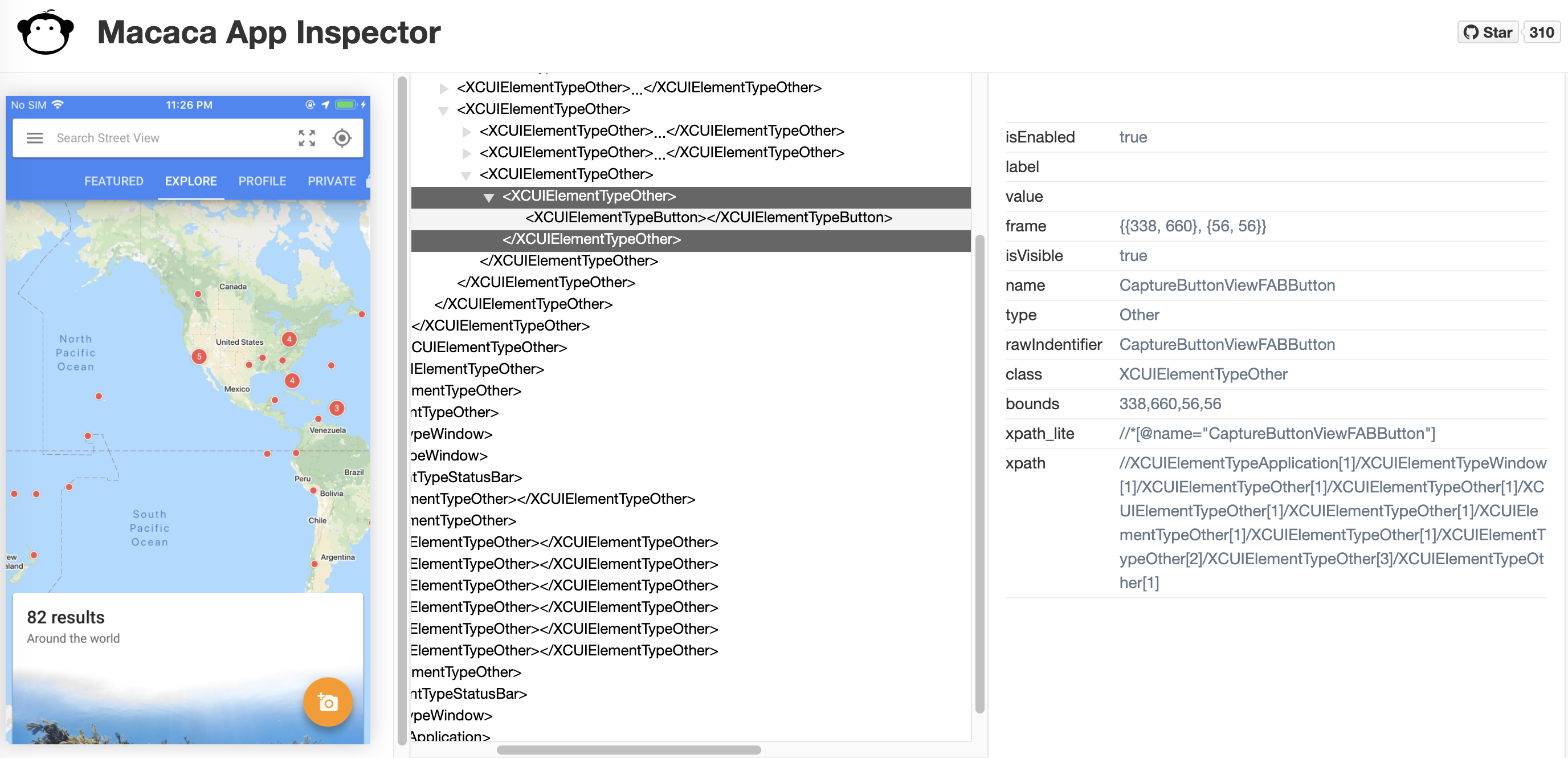Tap the red cluster marker labeled 5
Image resolution: width=1568 pixels, height=758 pixels.
click(x=199, y=356)
